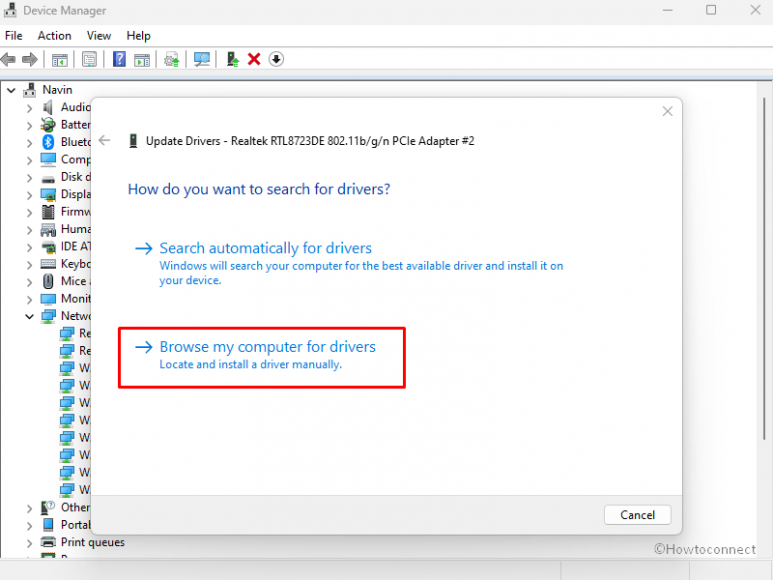Open the Action menu
Viewport: 773px width, 580px height.
[x=54, y=36]
